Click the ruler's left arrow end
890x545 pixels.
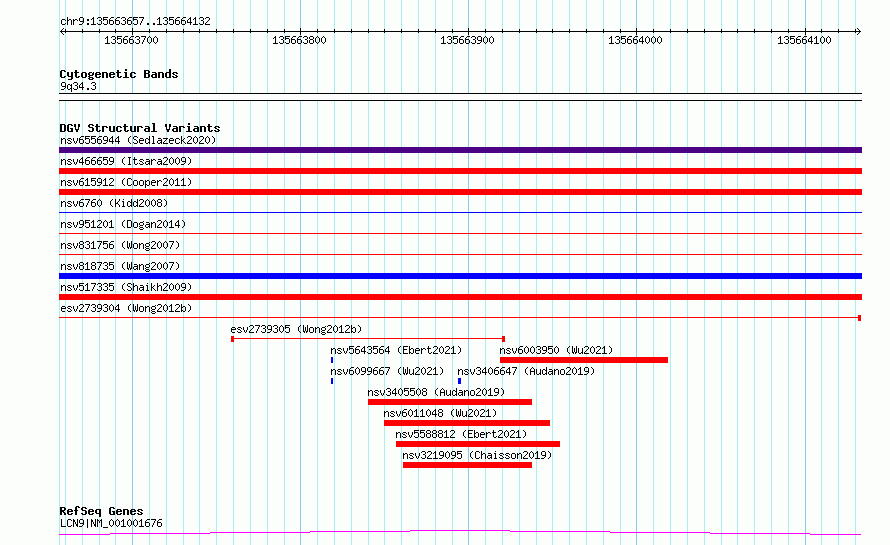62,31
